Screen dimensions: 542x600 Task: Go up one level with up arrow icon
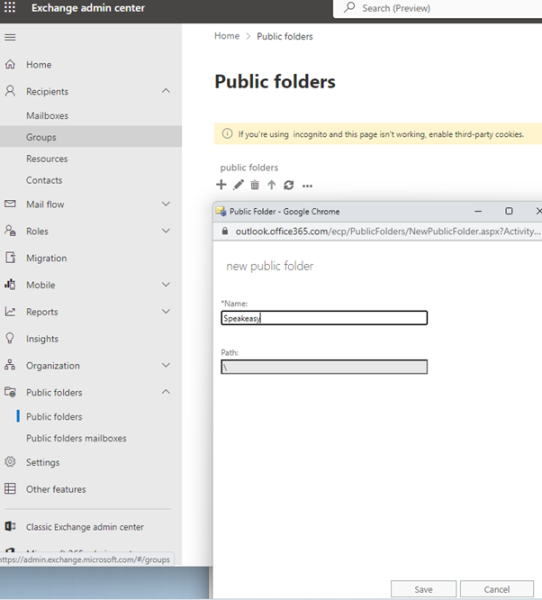coord(271,185)
